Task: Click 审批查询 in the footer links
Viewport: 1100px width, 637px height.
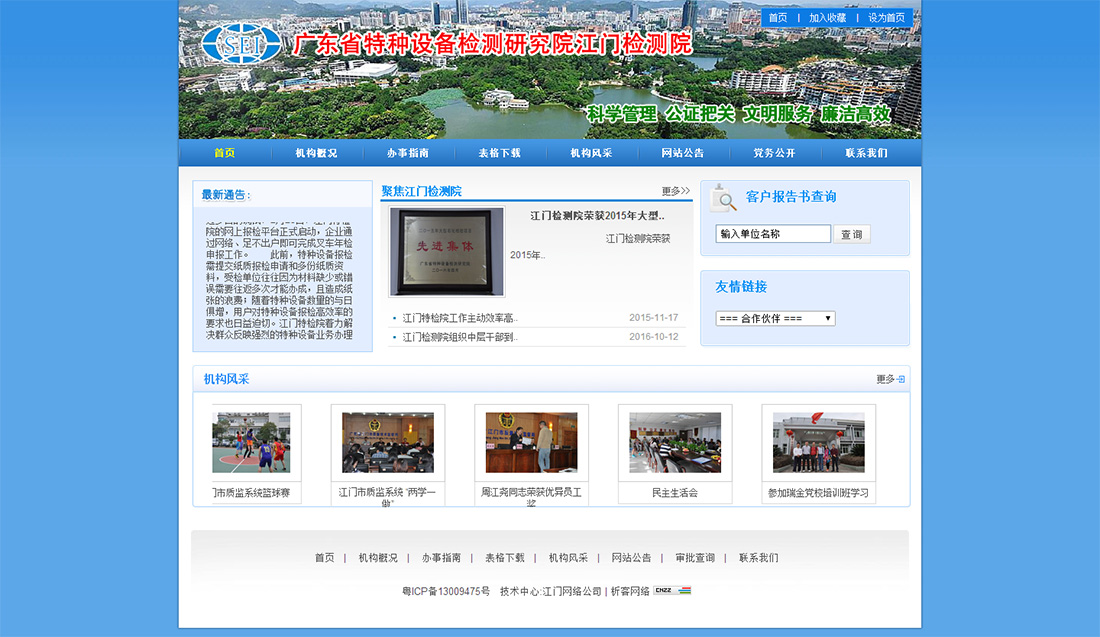Action: pos(694,558)
